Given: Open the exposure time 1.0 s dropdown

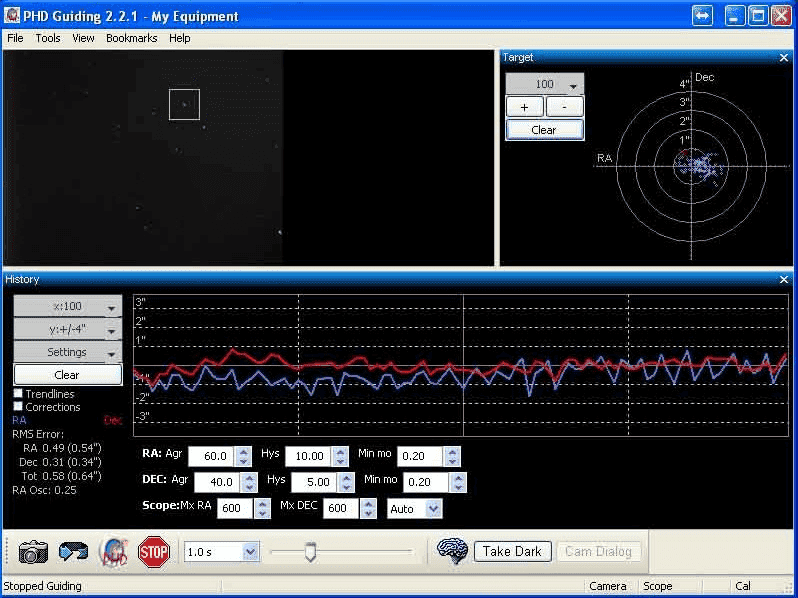Looking at the screenshot, I should click(x=250, y=551).
